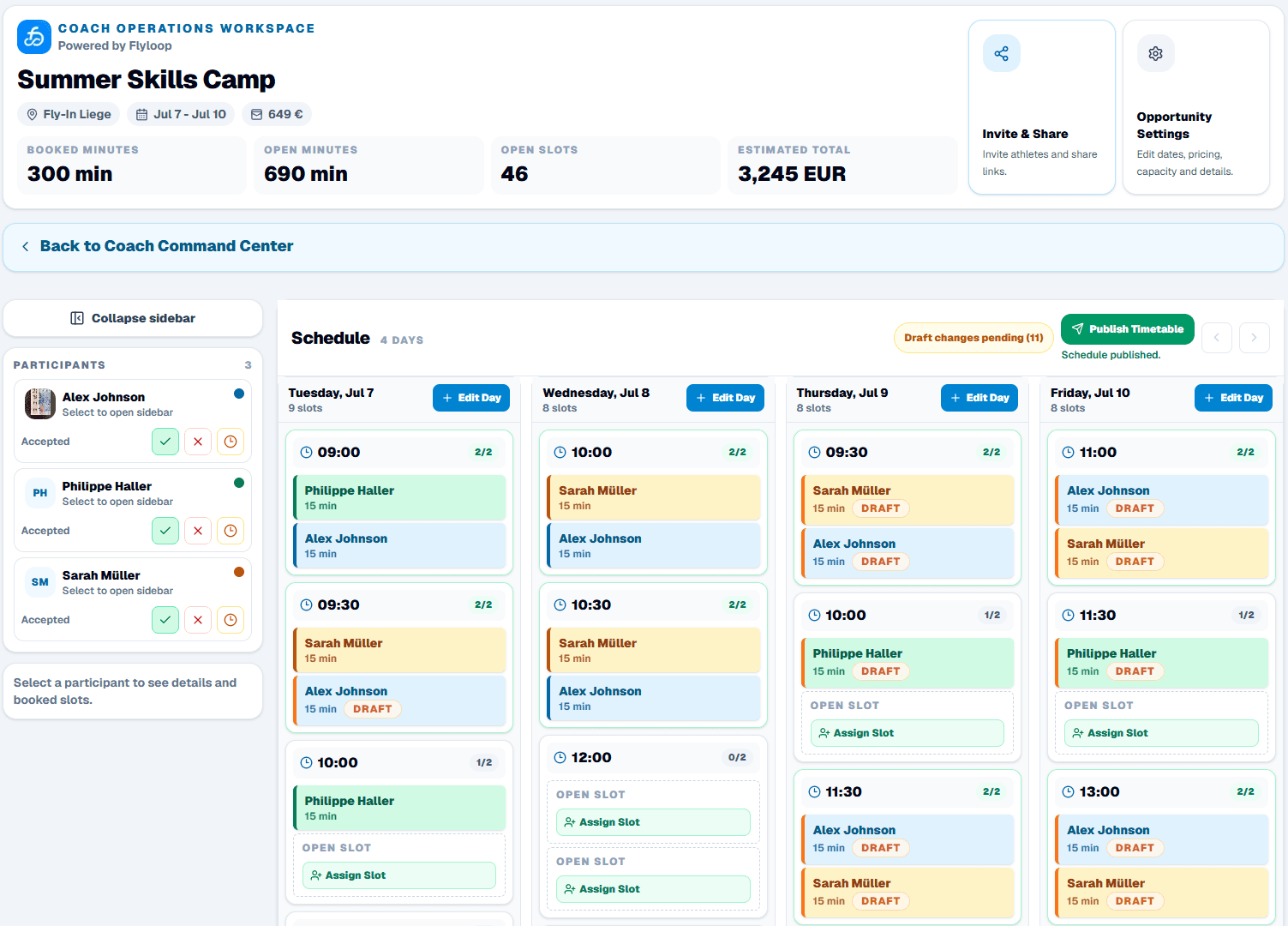
Task: Click the Invite & Share icon
Action: pos(1001,54)
